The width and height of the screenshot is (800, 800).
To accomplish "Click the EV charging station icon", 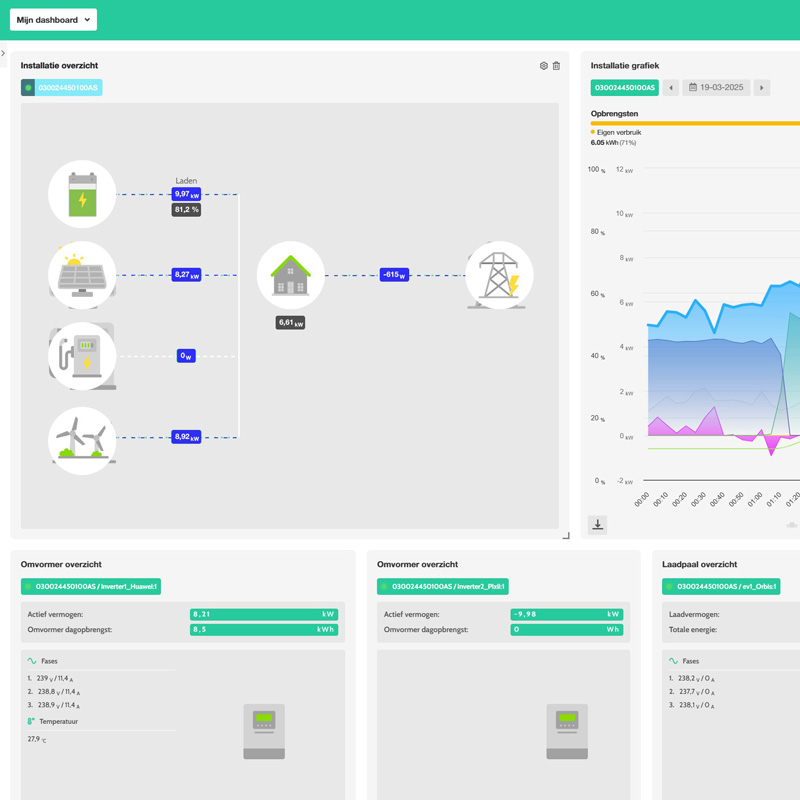I will click(x=82, y=356).
